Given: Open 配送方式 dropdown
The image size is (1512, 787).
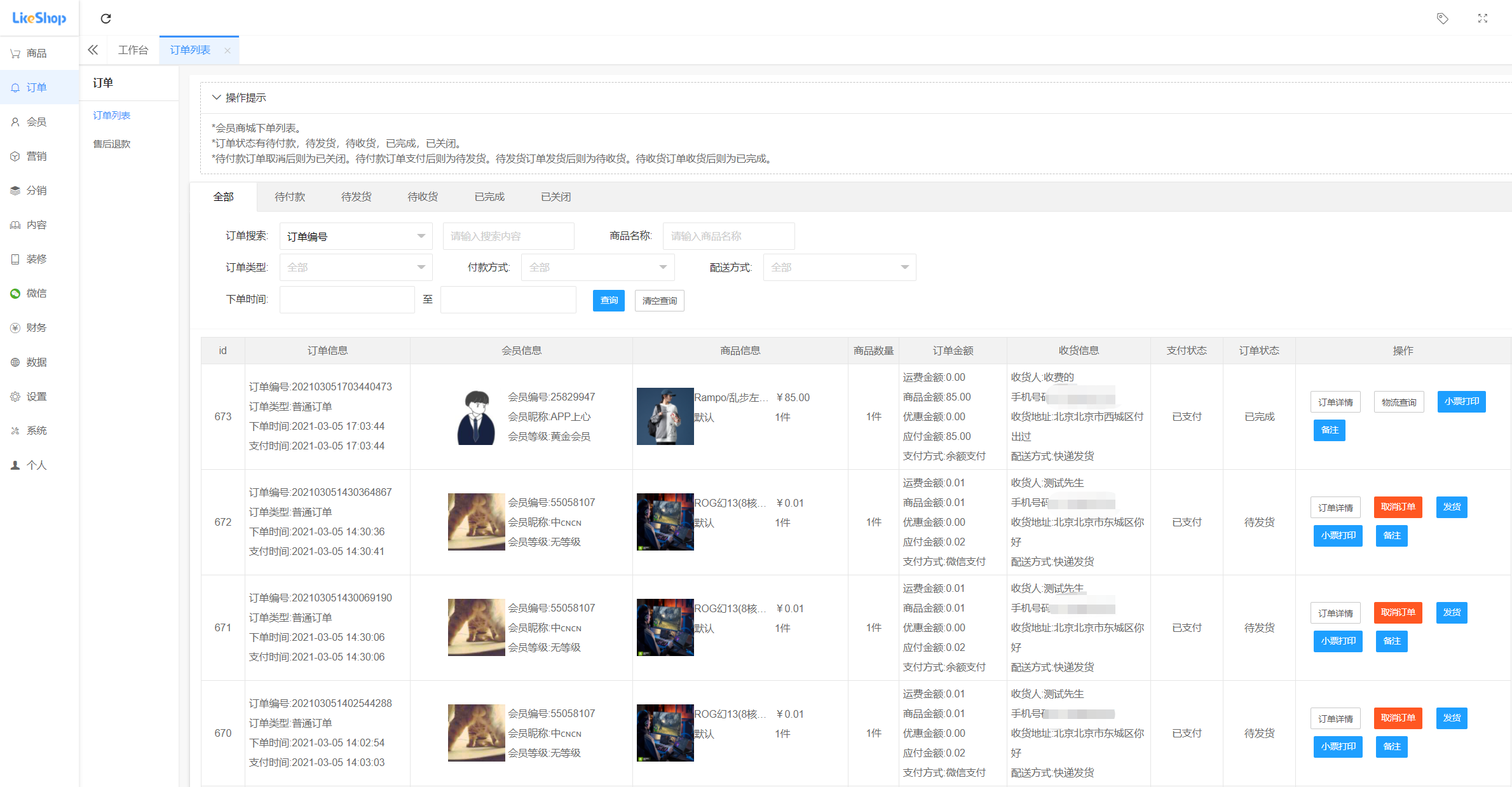Looking at the screenshot, I should [839, 268].
